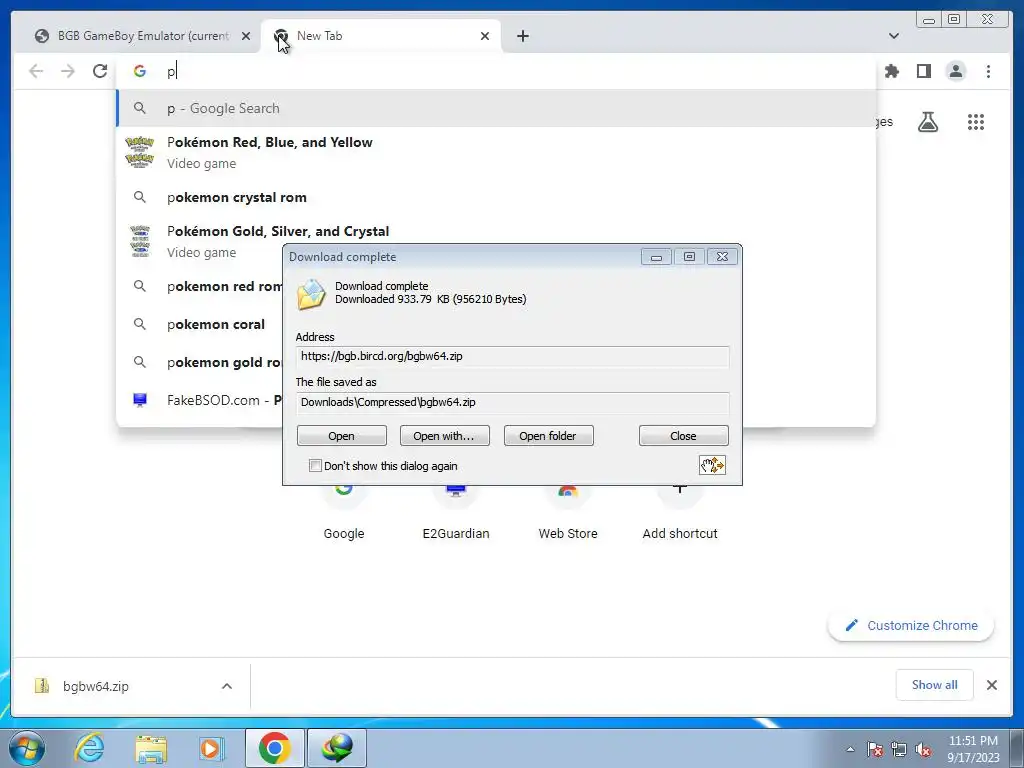1024x768 pixels.
Task: Open the Chrome Labs flask icon
Action: [927, 121]
